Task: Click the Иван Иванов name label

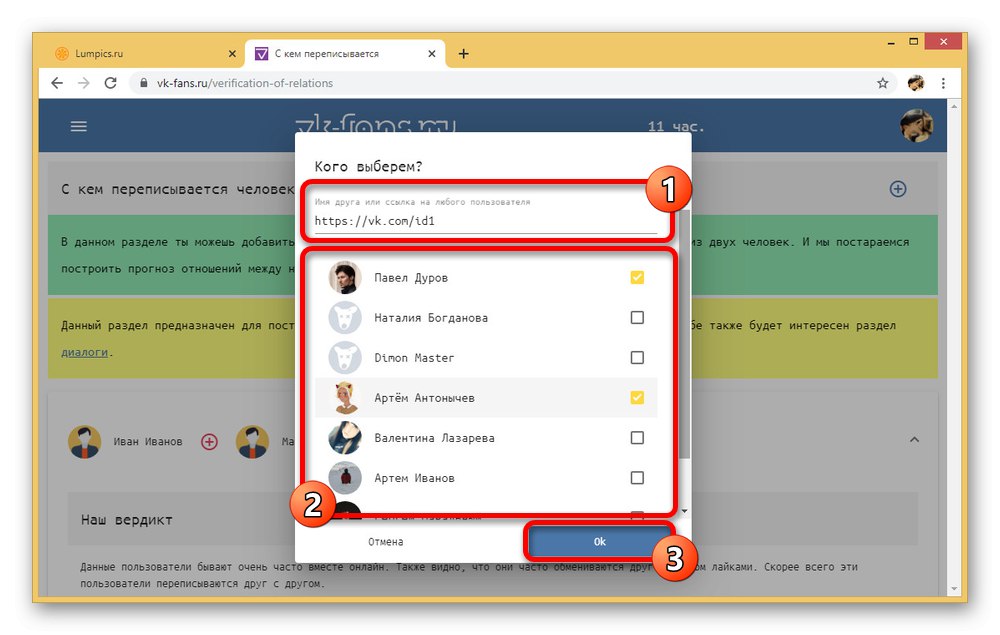Action: click(x=148, y=441)
